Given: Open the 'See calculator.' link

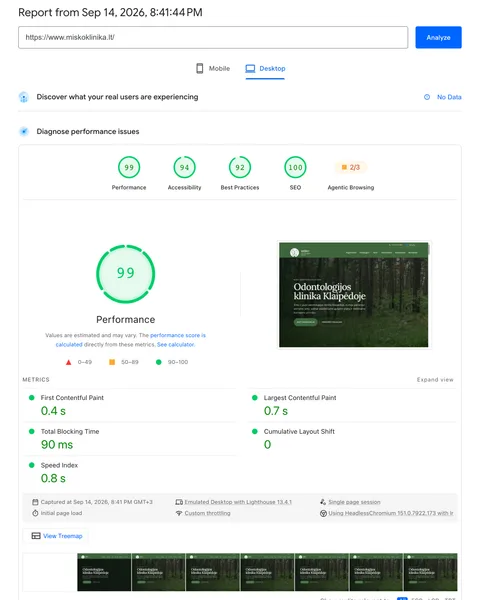Looking at the screenshot, I should tap(176, 344).
